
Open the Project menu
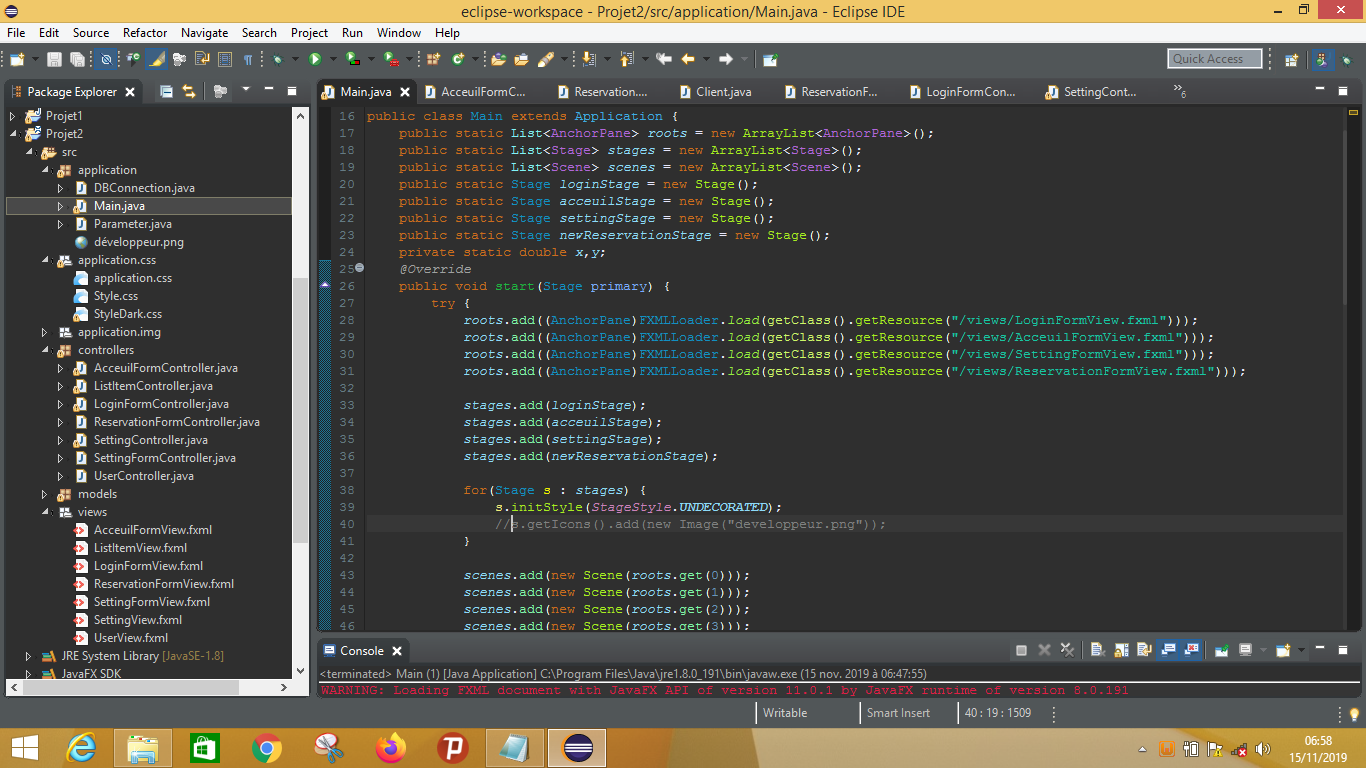pos(309,33)
